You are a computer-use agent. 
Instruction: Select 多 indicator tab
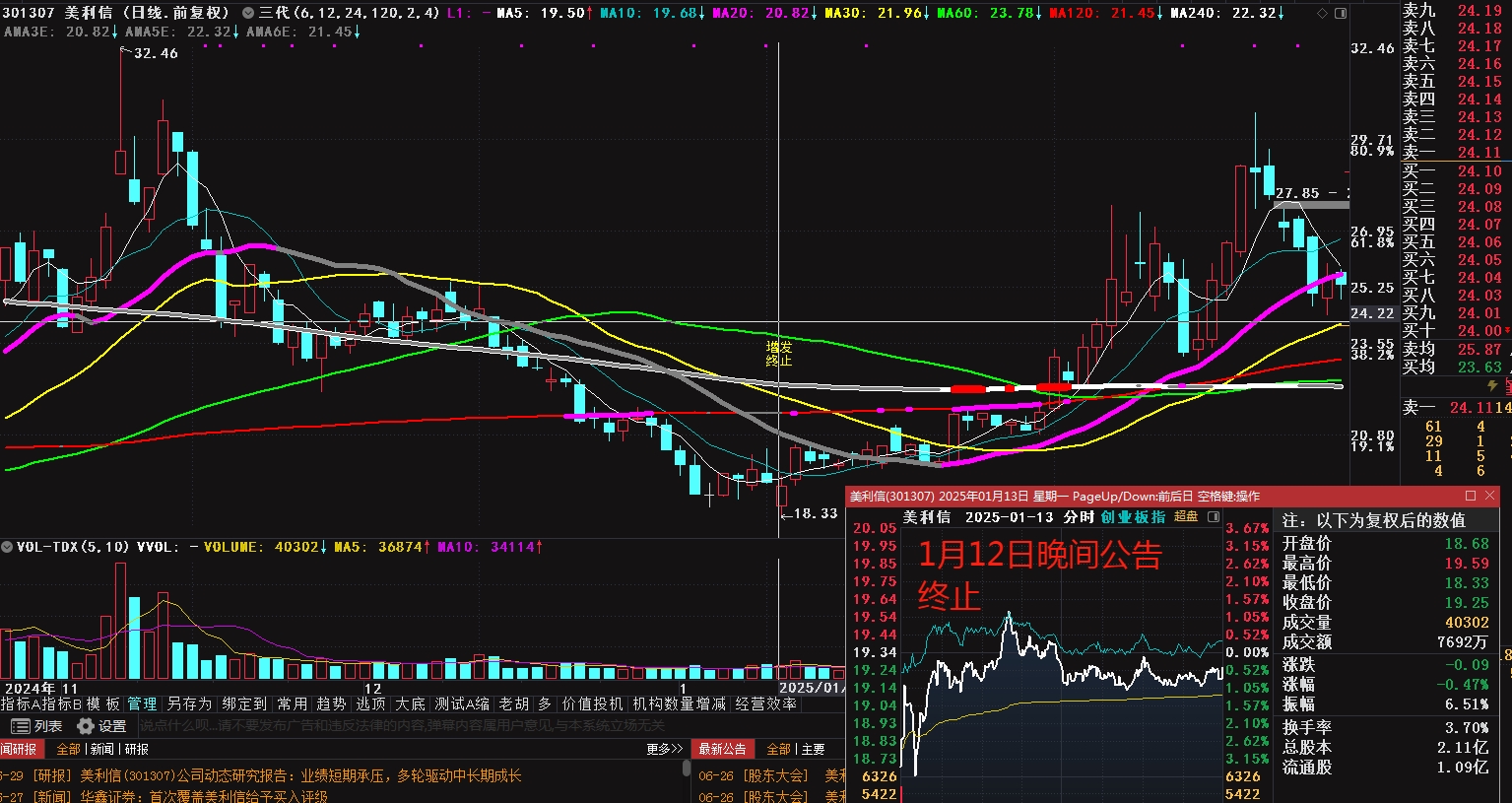545,703
